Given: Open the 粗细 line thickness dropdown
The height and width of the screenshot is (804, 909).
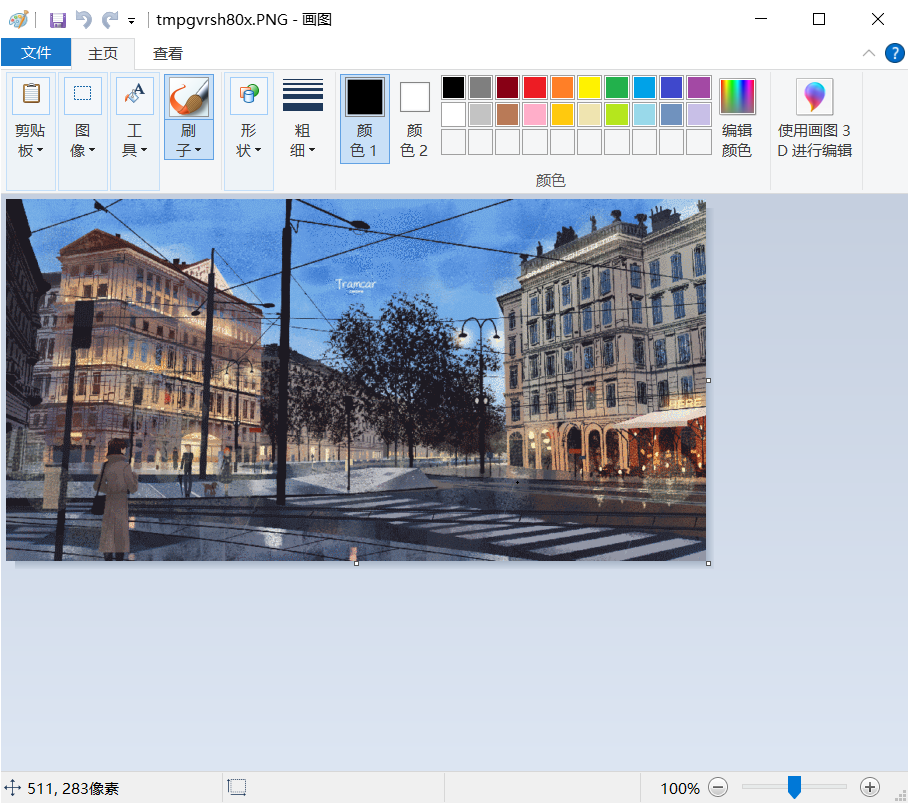Looking at the screenshot, I should click(x=303, y=140).
